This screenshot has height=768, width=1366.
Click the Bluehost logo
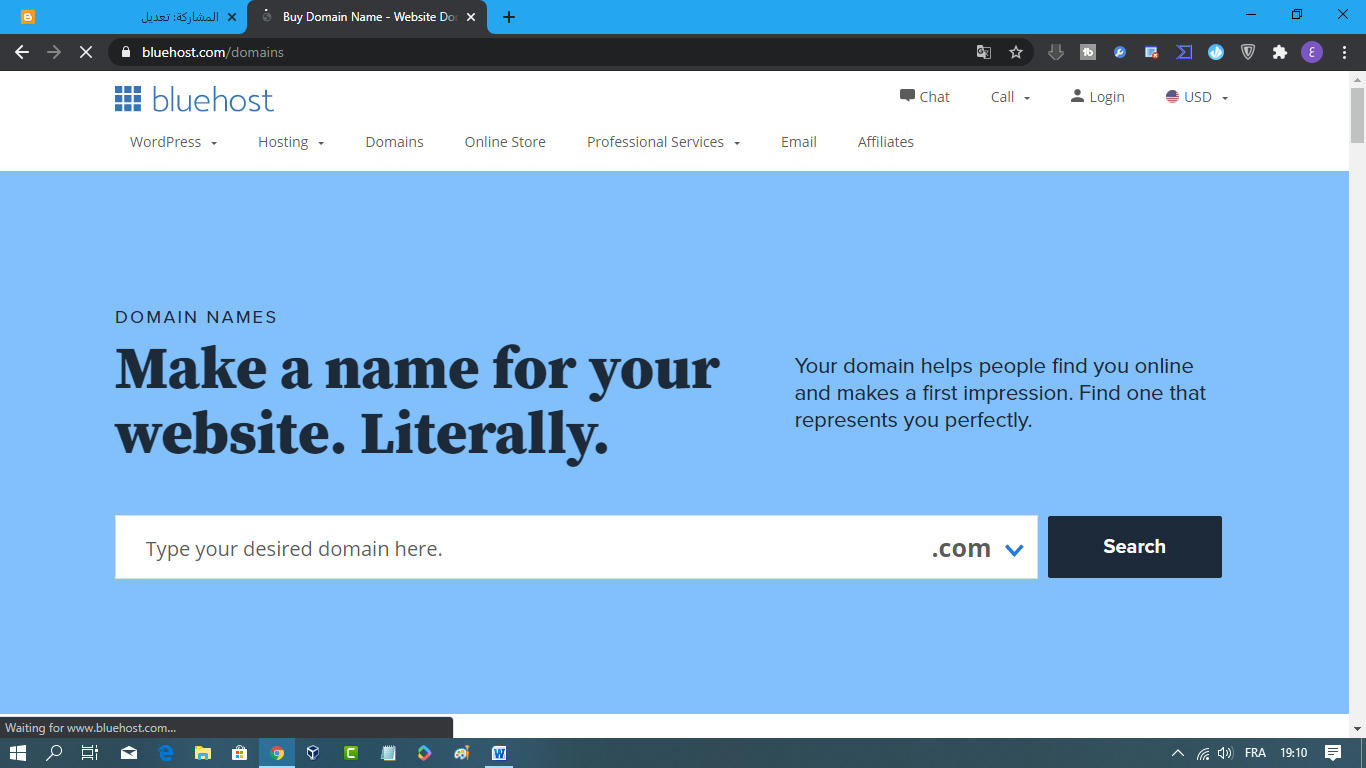click(194, 99)
